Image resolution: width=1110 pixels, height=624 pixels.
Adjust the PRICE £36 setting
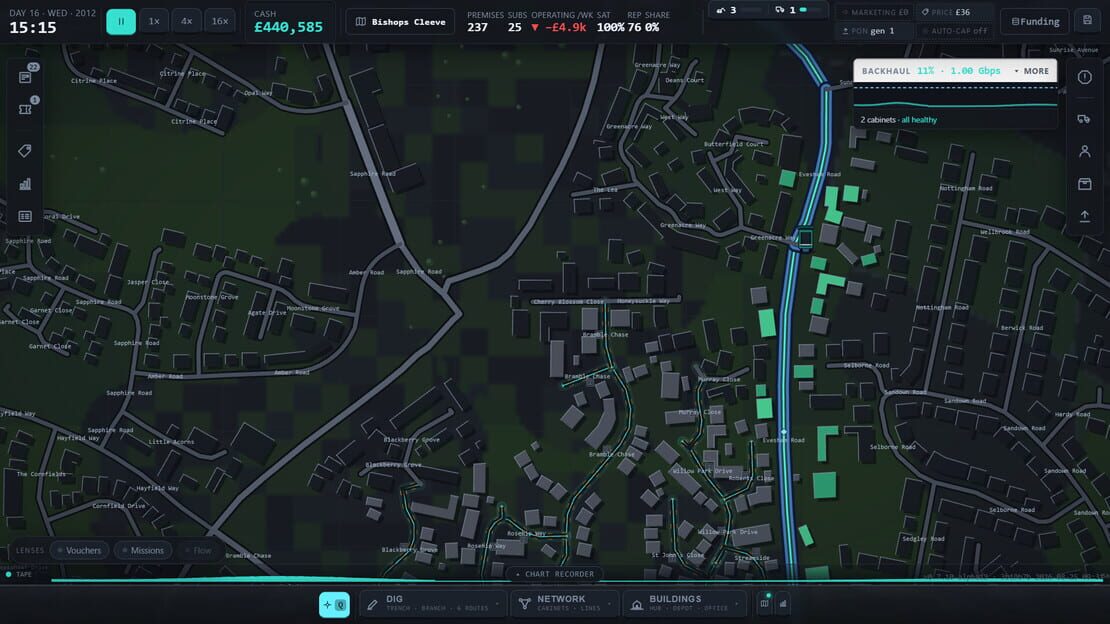954,12
